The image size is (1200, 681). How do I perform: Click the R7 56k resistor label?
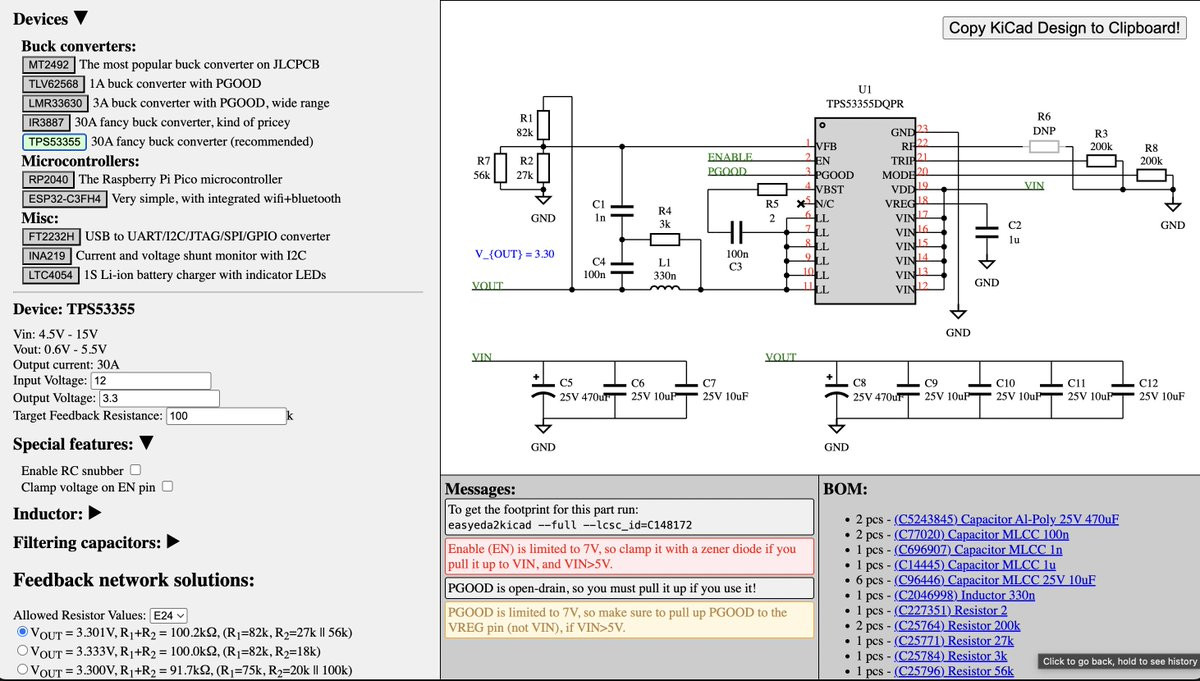(x=484, y=167)
